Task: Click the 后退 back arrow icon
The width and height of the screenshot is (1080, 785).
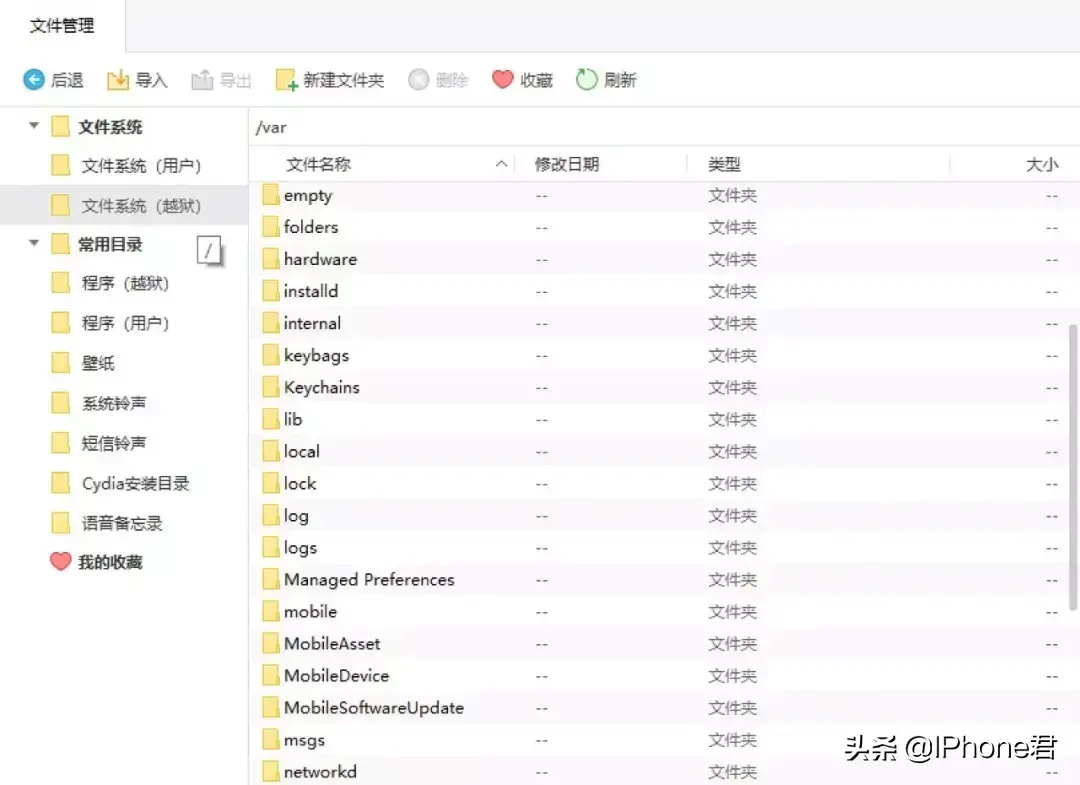Action: pyautogui.click(x=34, y=80)
